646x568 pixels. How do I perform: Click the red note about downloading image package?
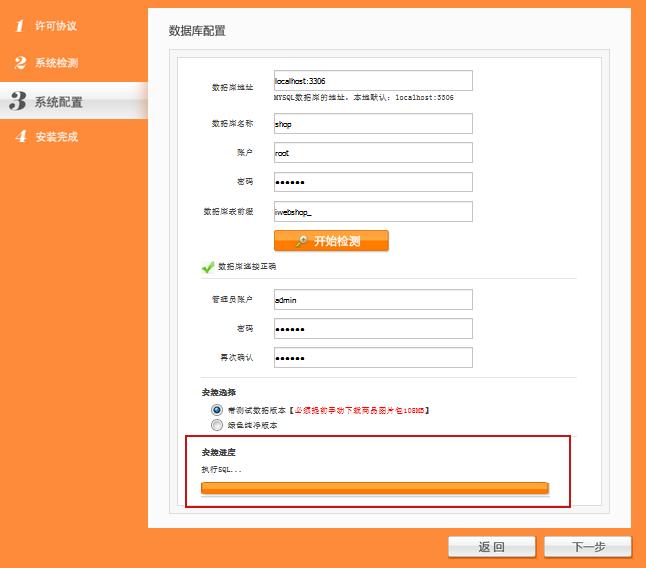click(359, 410)
